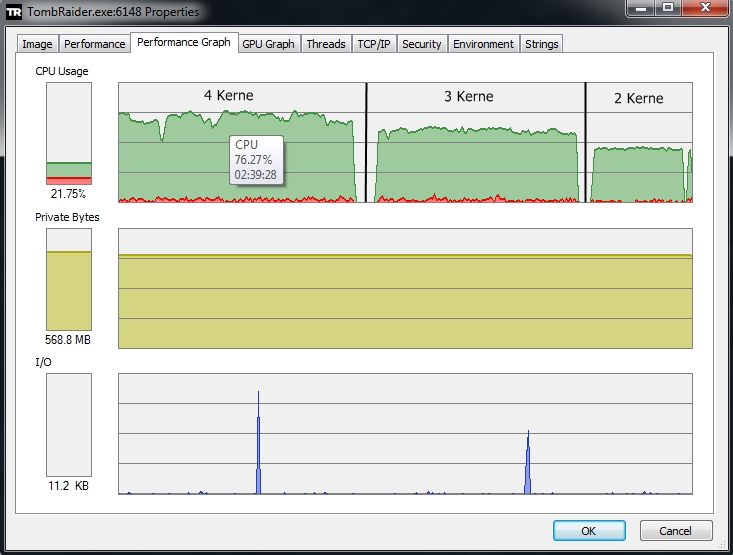733x555 pixels.
Task: Click the I/O history graph
Action: pyautogui.click(x=405, y=433)
